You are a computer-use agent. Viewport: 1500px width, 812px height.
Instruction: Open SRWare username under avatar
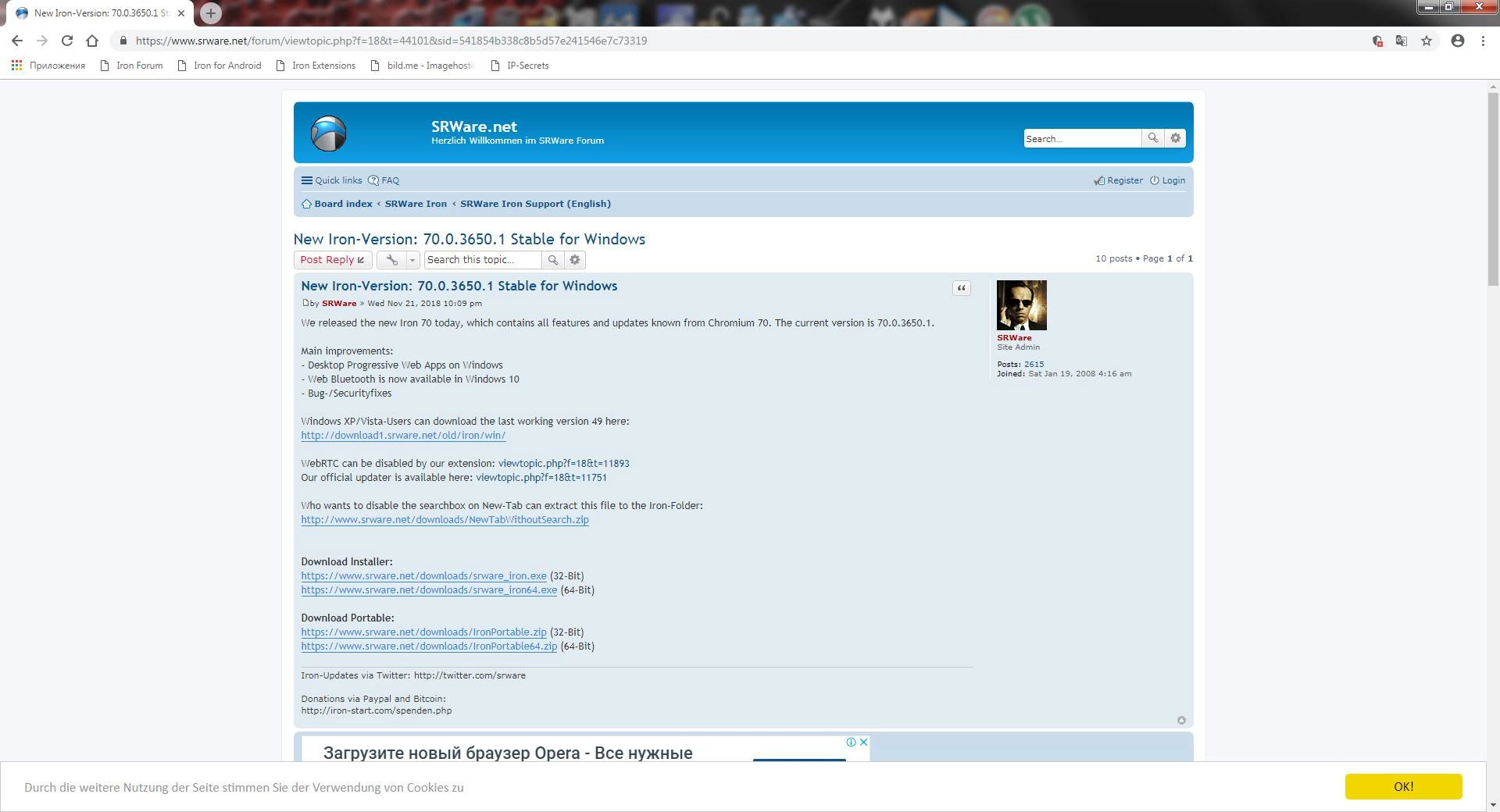1014,338
